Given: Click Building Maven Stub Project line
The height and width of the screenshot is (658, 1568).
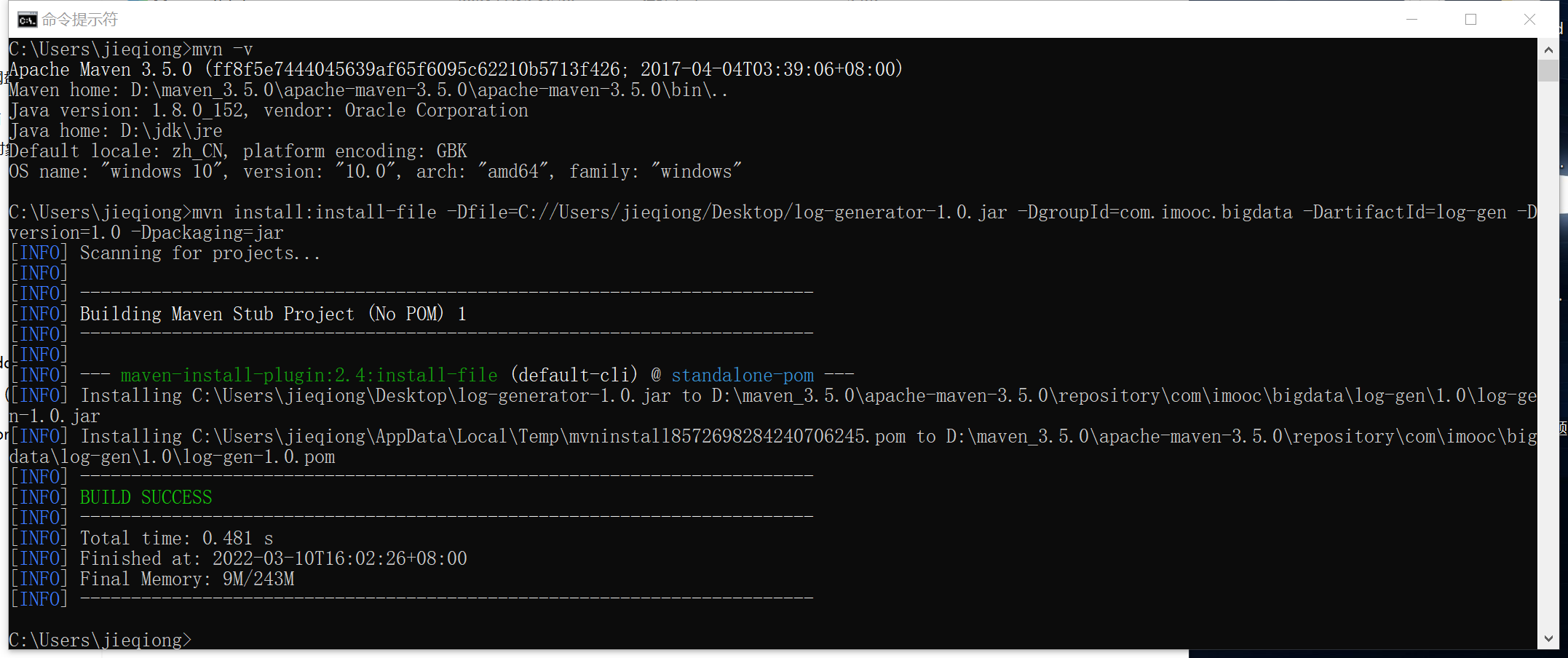Looking at the screenshot, I should pyautogui.click(x=238, y=314).
